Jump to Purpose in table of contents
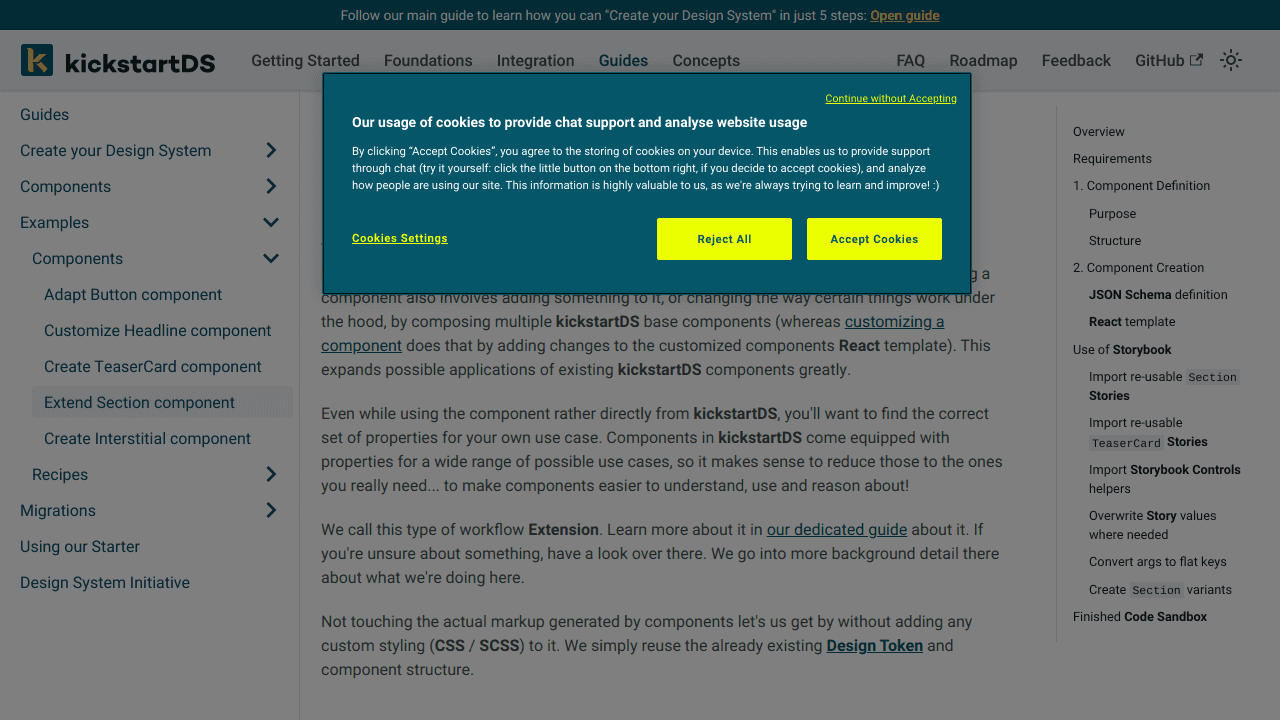Image resolution: width=1280 pixels, height=720 pixels. coord(1112,213)
